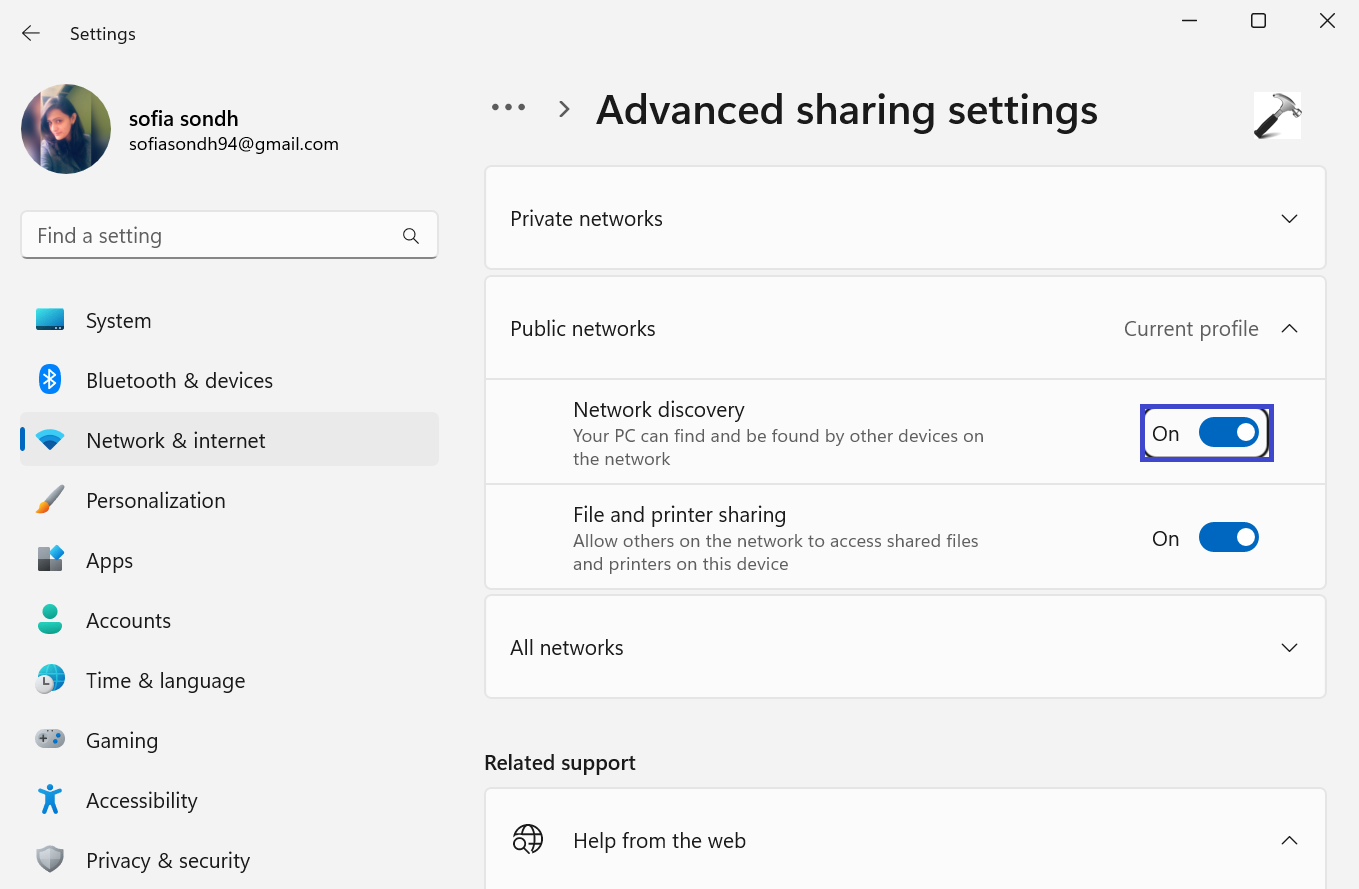The height and width of the screenshot is (889, 1359).
Task: Open Accessibility settings page
Action: [x=141, y=800]
